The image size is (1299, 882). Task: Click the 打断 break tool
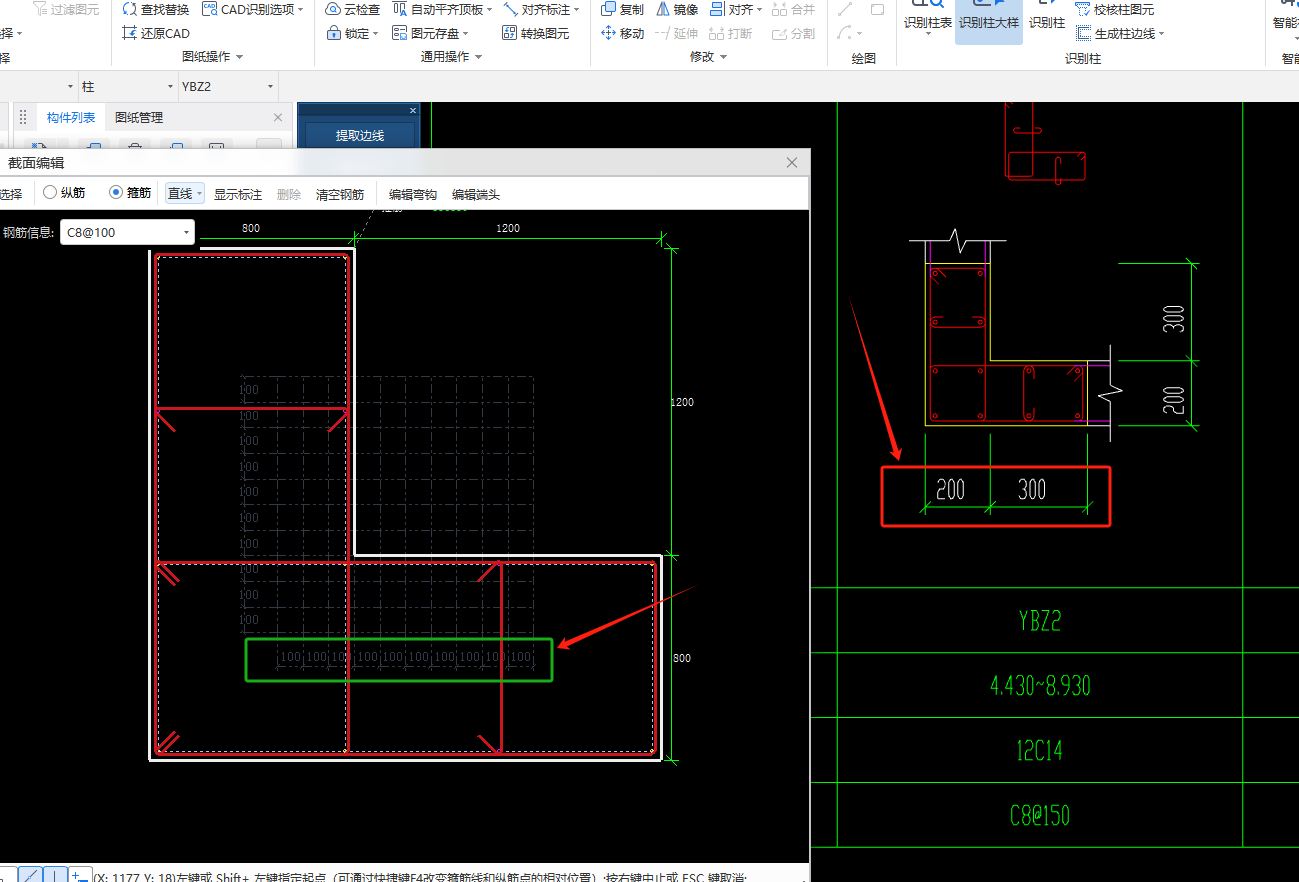(x=731, y=33)
